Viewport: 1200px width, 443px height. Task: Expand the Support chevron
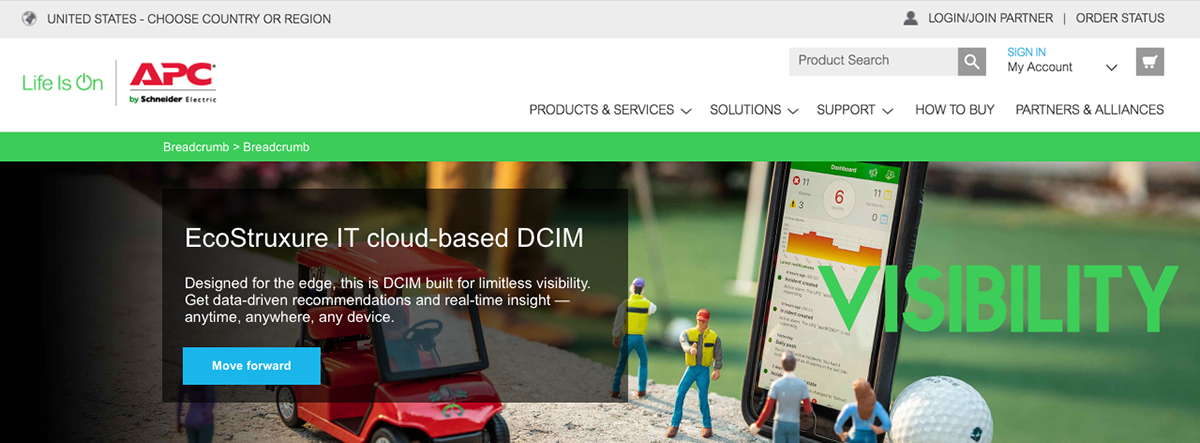888,111
